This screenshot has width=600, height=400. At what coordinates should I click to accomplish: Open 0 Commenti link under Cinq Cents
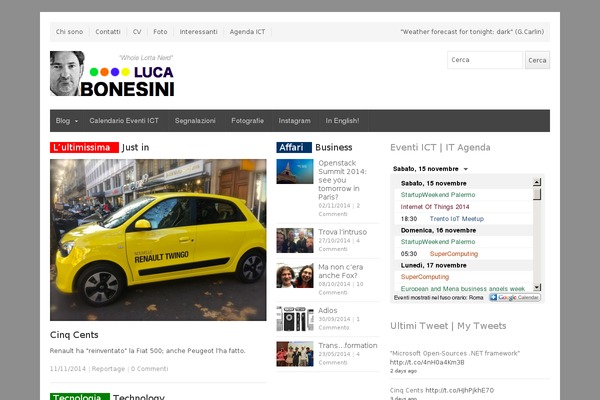tap(149, 369)
